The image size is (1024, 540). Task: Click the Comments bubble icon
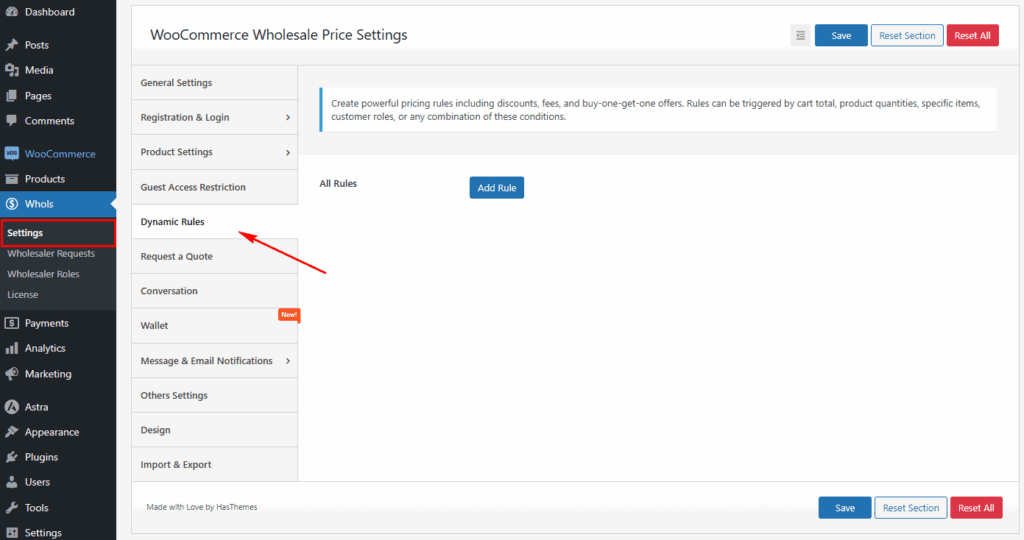tap(12, 120)
